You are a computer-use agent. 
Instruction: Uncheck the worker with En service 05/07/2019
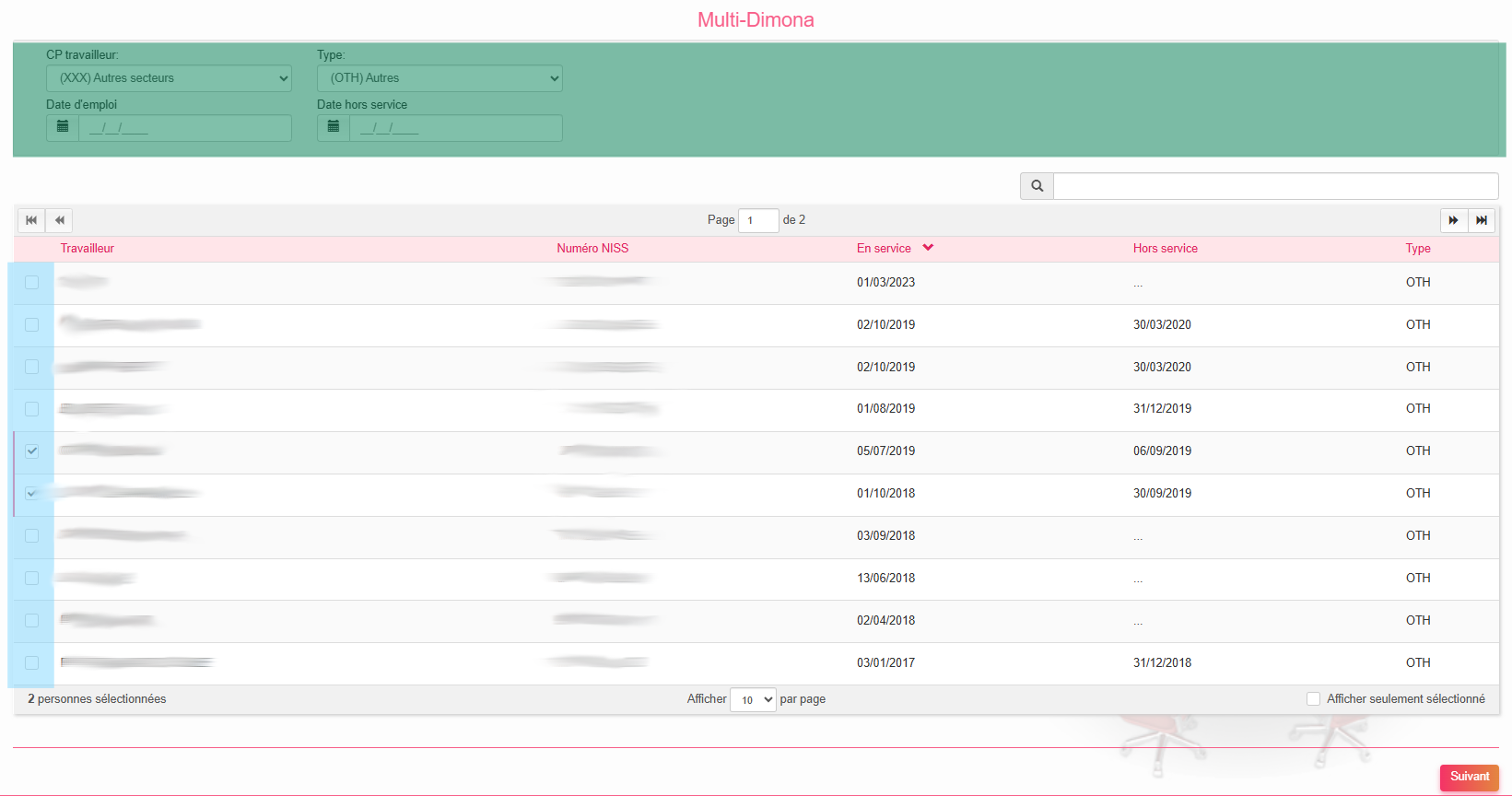(32, 451)
